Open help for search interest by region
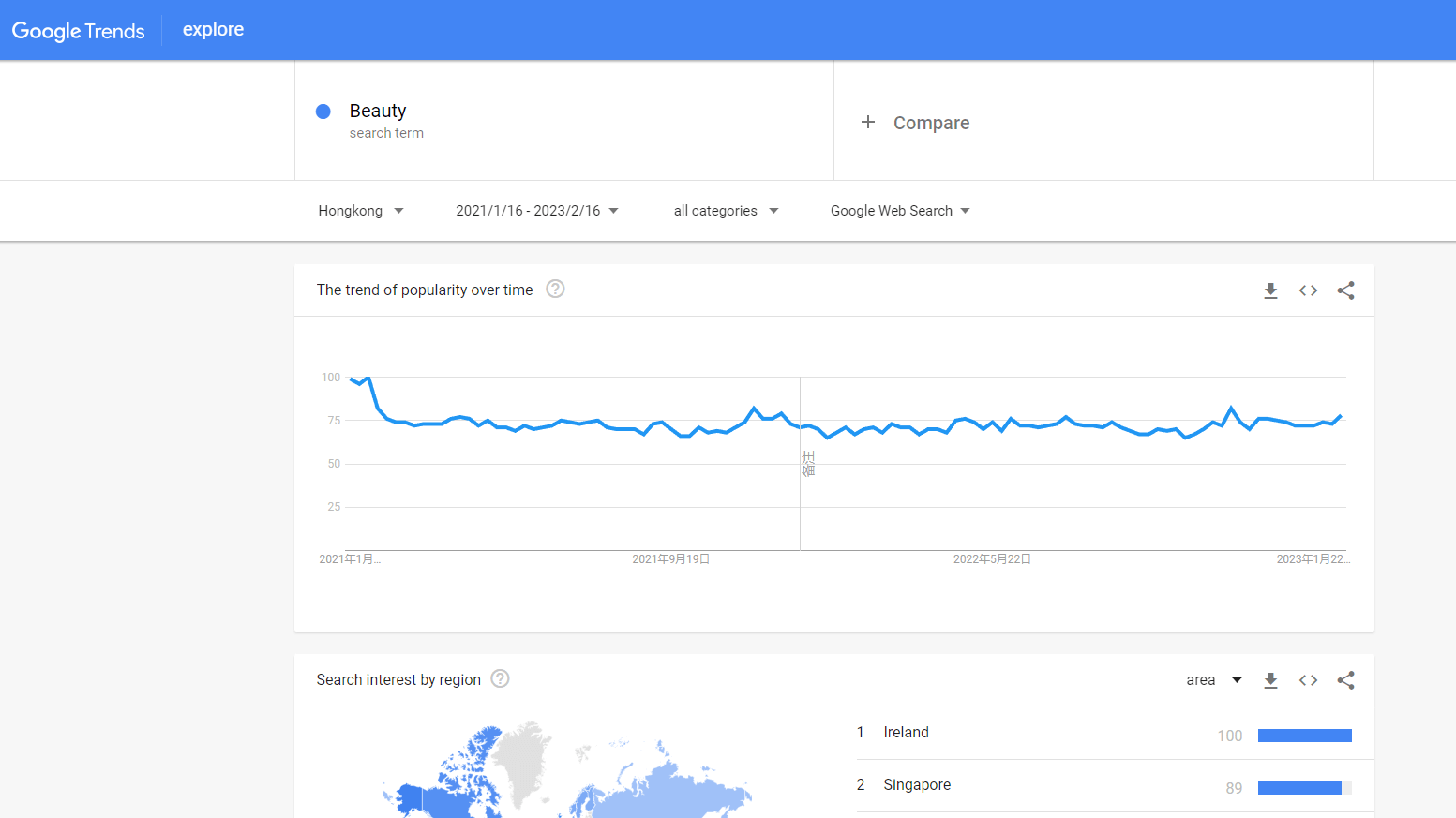 pos(501,679)
